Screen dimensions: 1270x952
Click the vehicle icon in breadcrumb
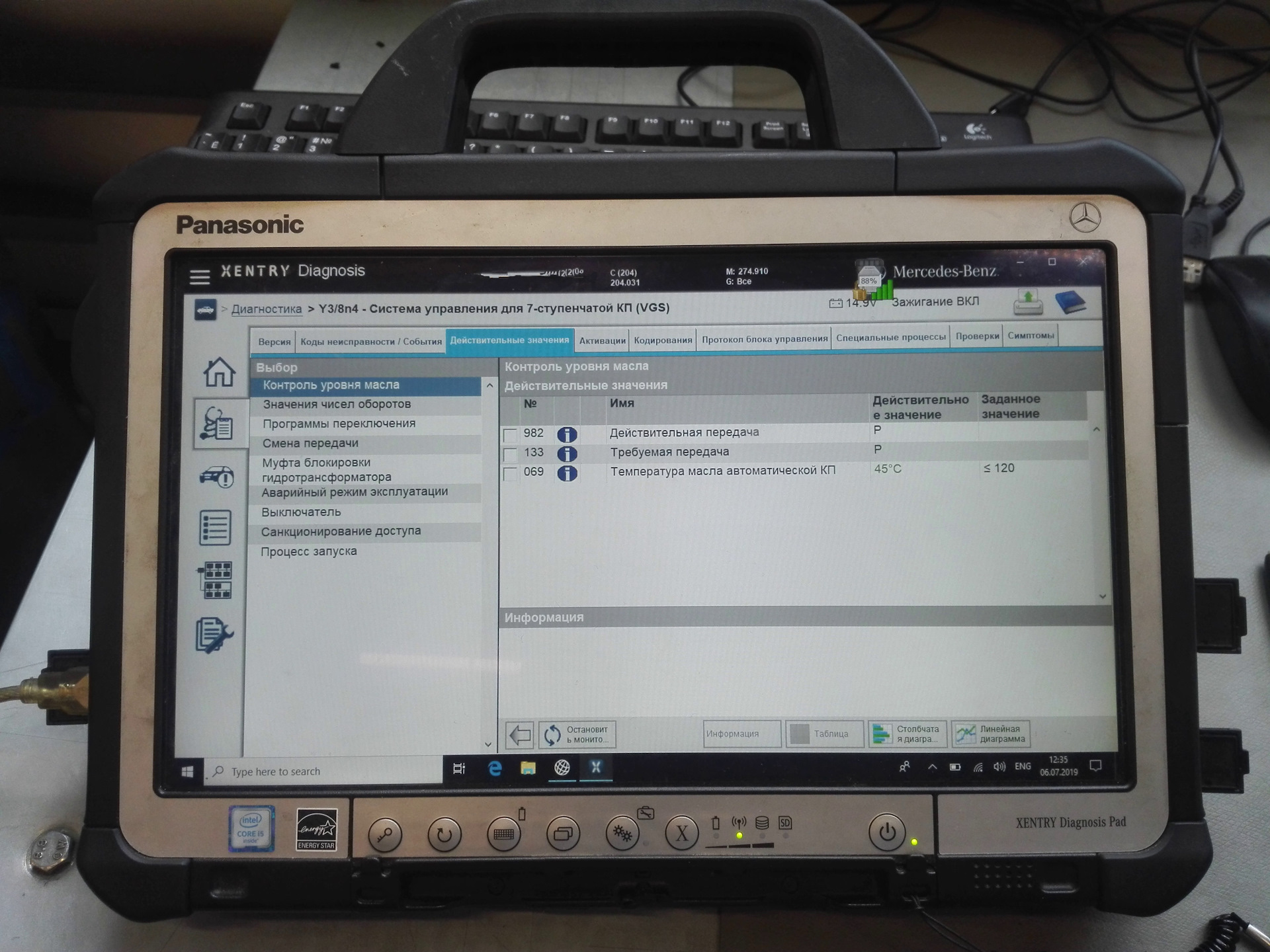[x=205, y=309]
